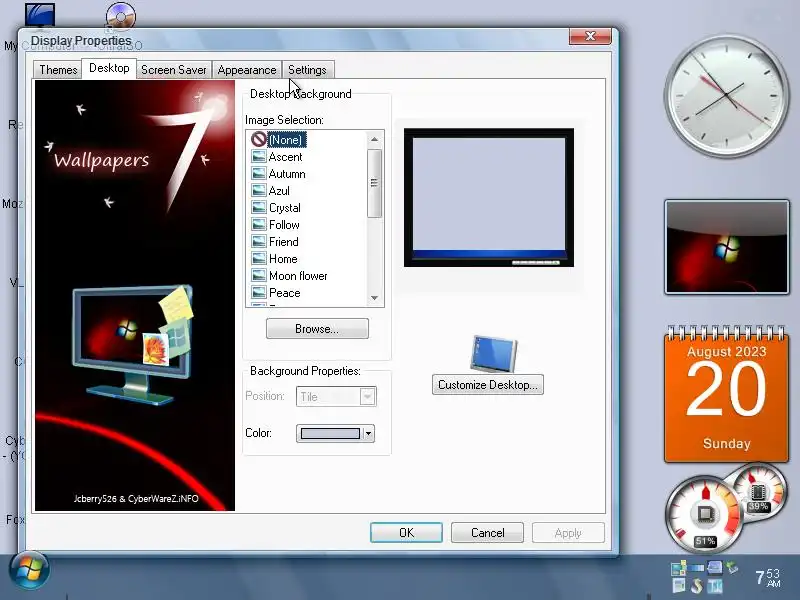Click the desktop Color swatch
The image size is (800, 600).
coord(330,434)
